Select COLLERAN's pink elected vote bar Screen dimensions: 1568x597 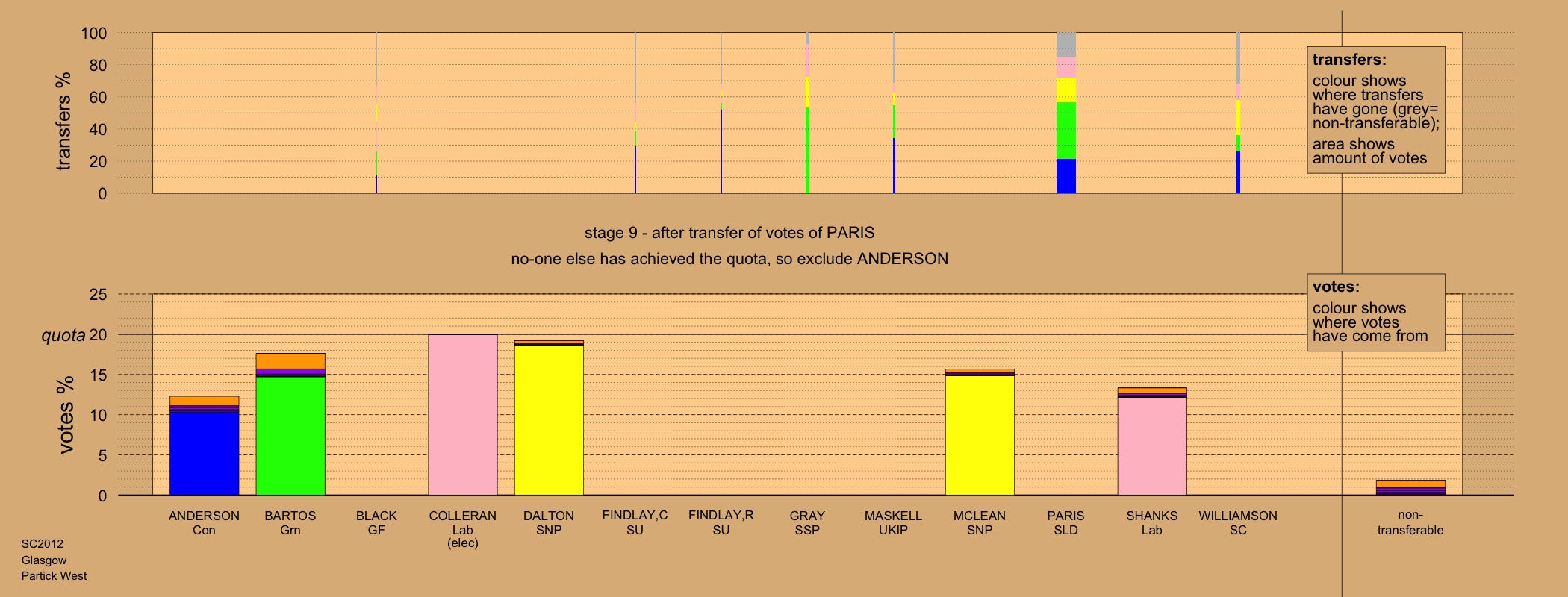(x=462, y=415)
